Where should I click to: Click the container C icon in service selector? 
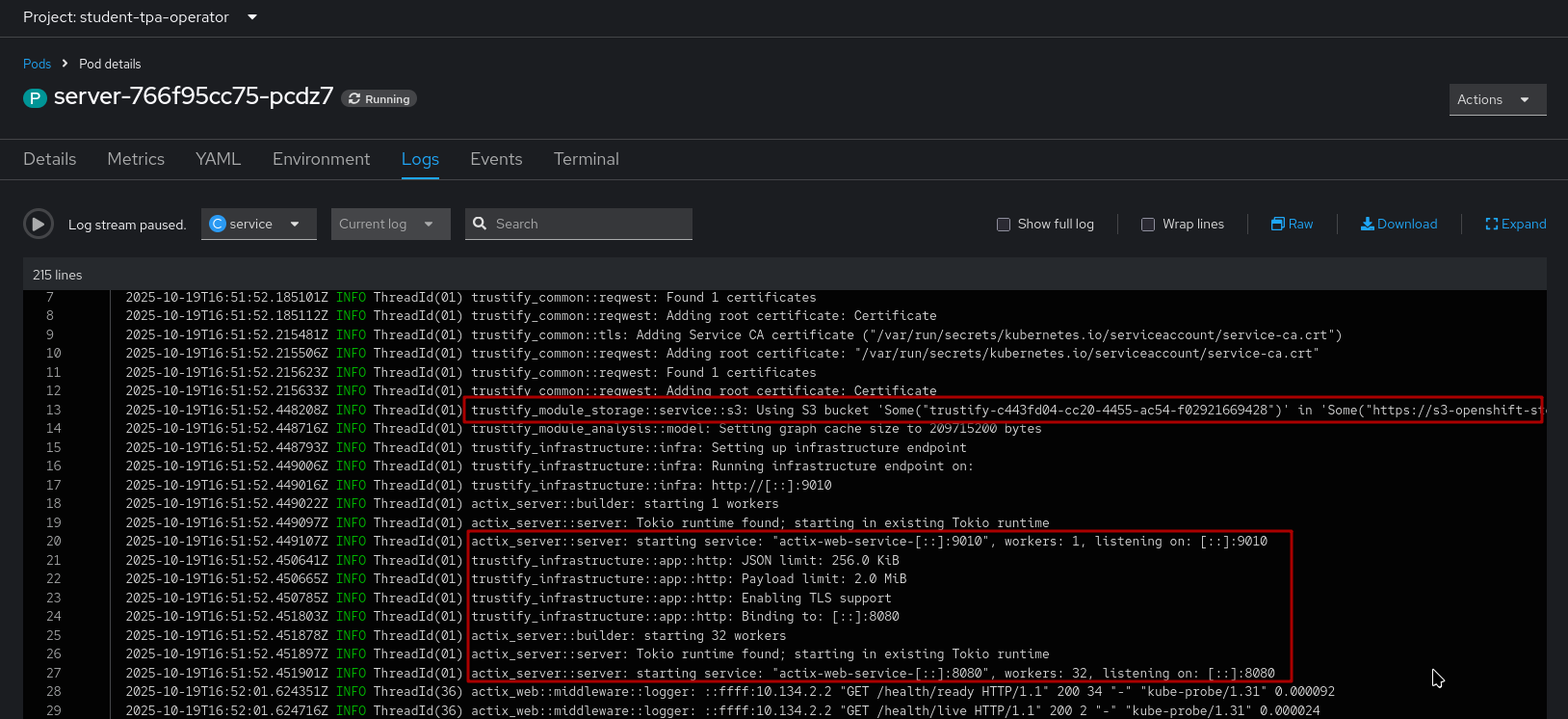coord(218,224)
